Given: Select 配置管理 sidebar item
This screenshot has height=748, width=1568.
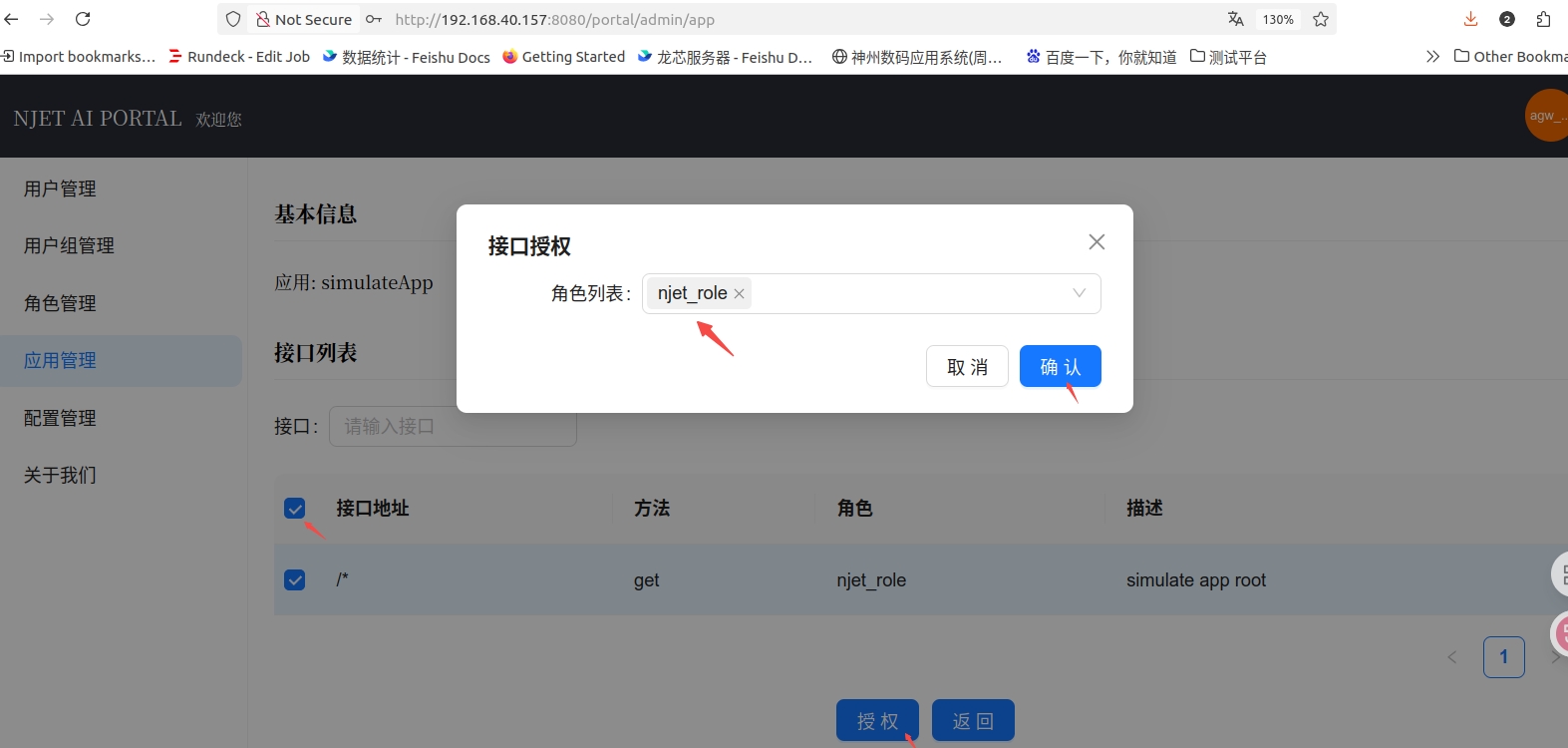Looking at the screenshot, I should click(60, 418).
